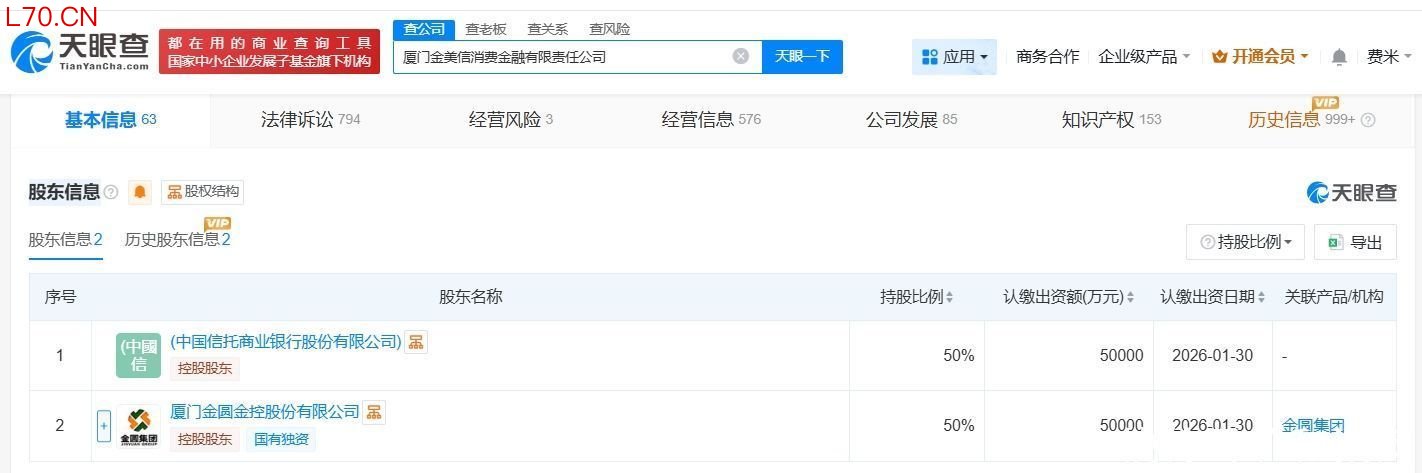This screenshot has height=473, width=1422.
Task: Expand row 2 with the plus button
Action: [x=103, y=426]
